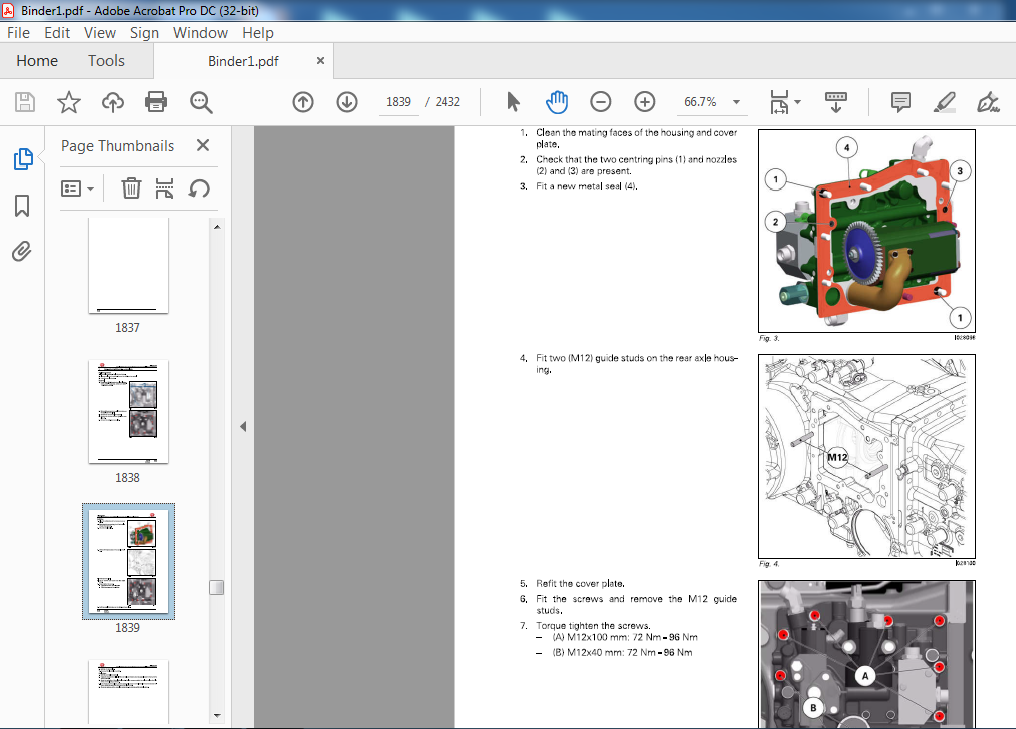This screenshot has height=729, width=1016.
Task: Zoom in with the plus icon
Action: click(x=644, y=102)
